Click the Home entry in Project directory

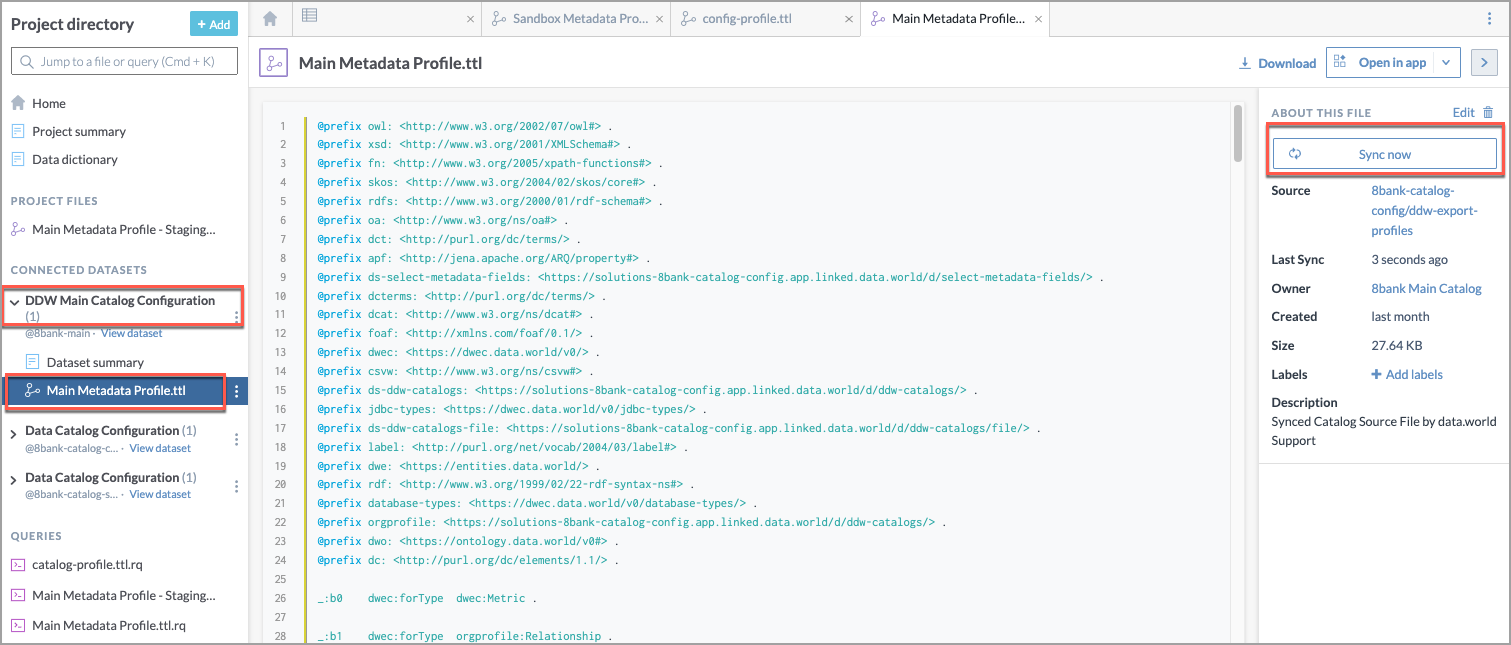[x=50, y=102]
